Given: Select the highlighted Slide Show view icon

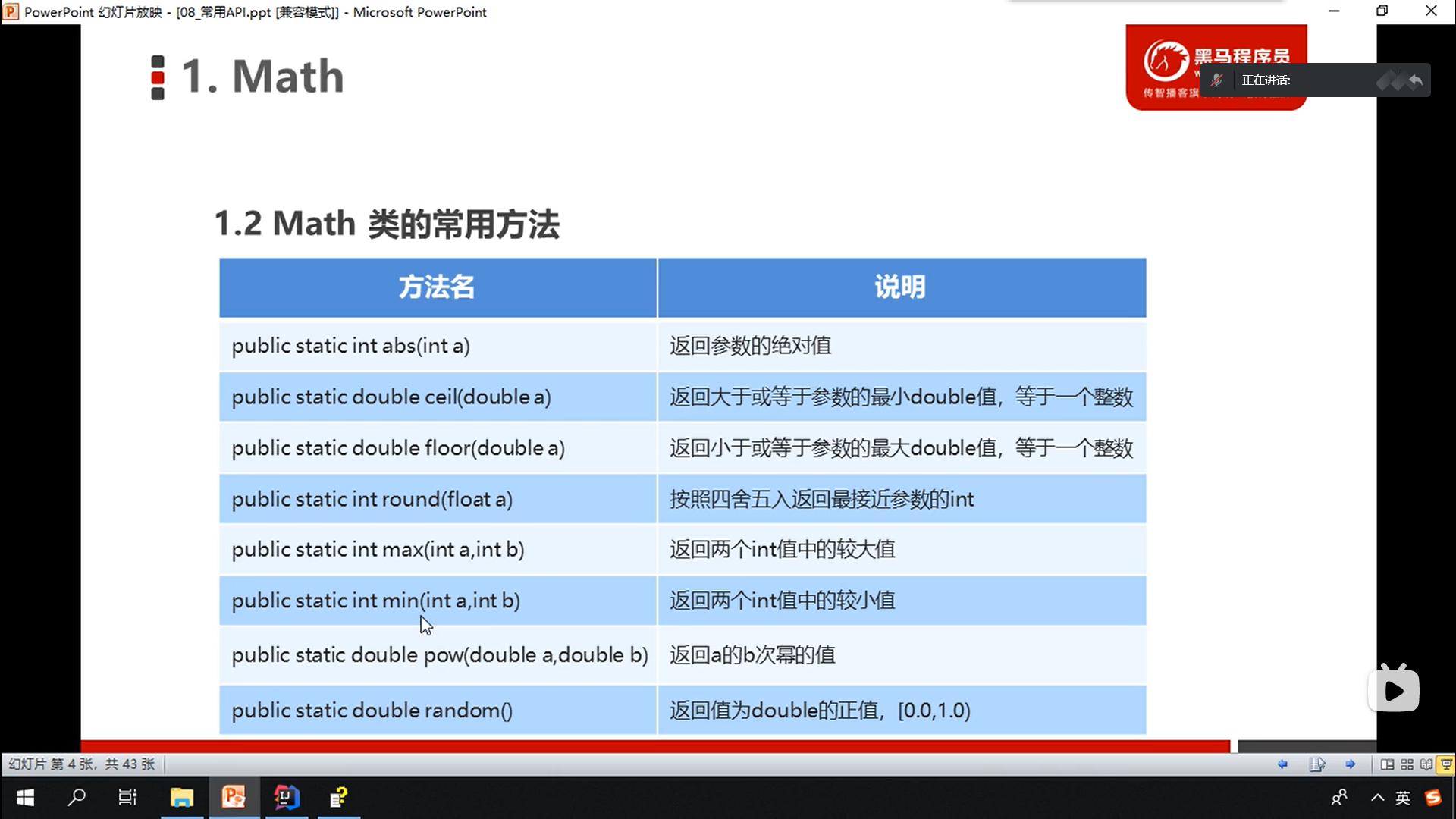Looking at the screenshot, I should [1444, 764].
